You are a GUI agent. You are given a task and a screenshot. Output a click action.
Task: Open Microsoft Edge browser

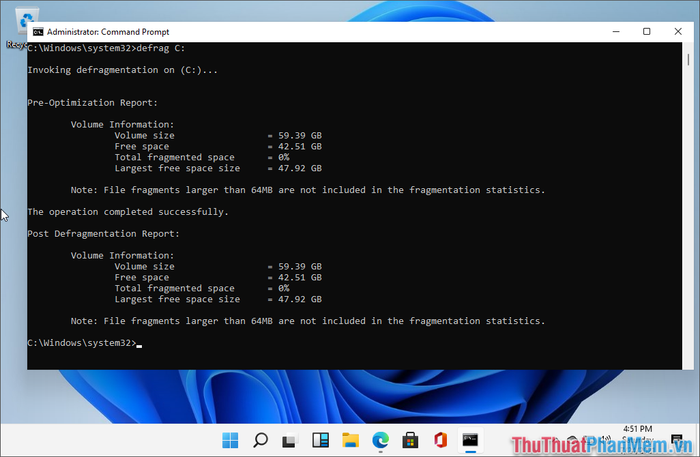click(381, 440)
